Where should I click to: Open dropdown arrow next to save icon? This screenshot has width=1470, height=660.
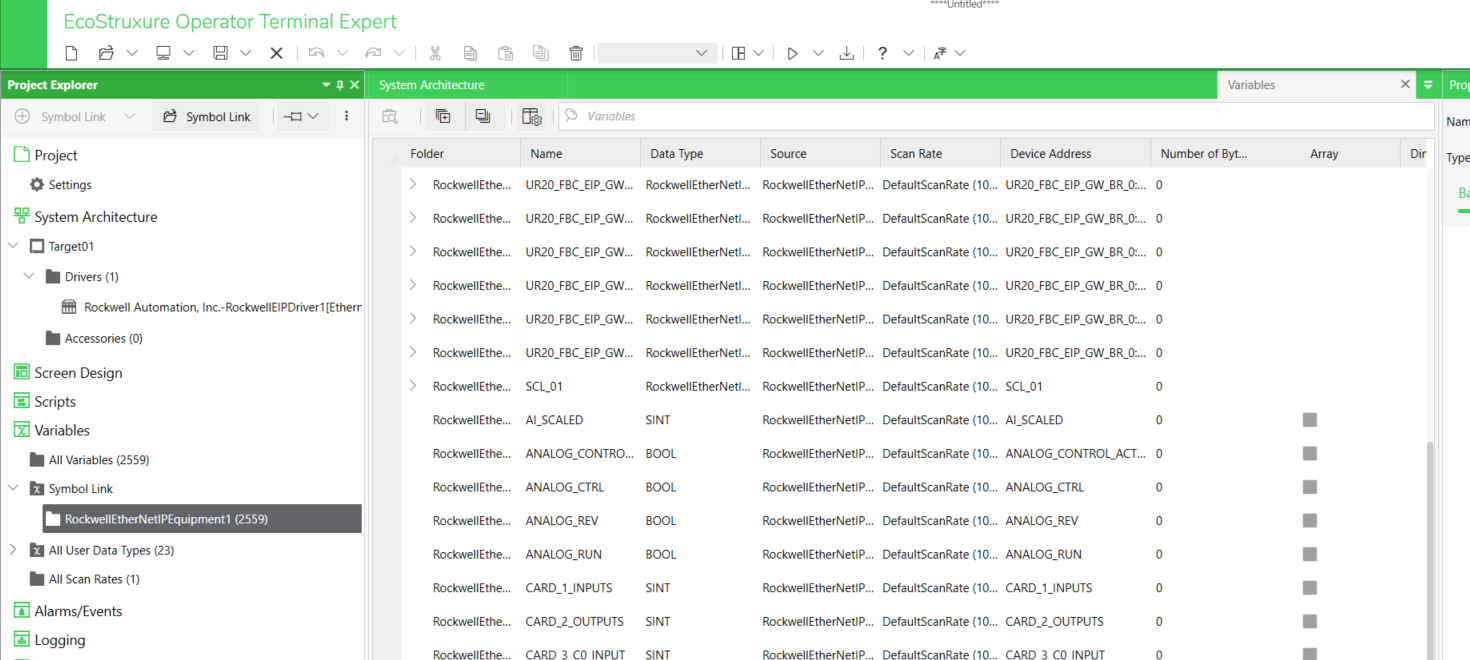pos(246,53)
